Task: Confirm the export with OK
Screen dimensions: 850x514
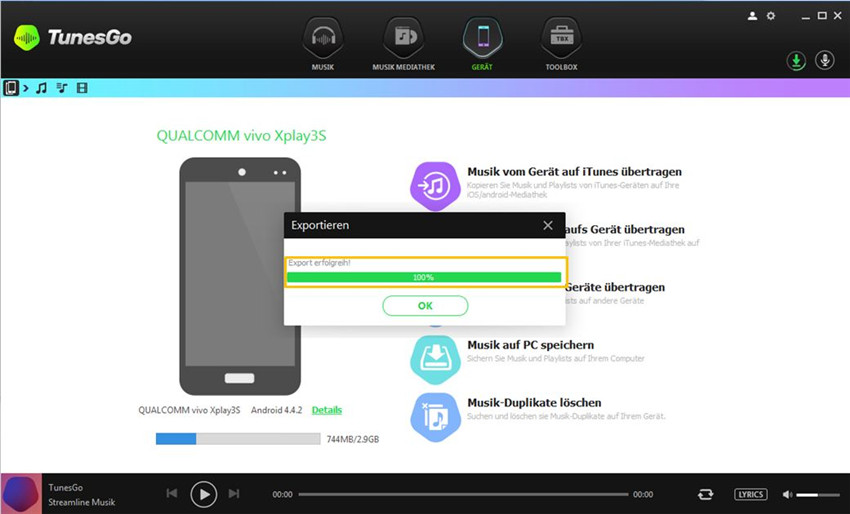Action: pyautogui.click(x=425, y=306)
